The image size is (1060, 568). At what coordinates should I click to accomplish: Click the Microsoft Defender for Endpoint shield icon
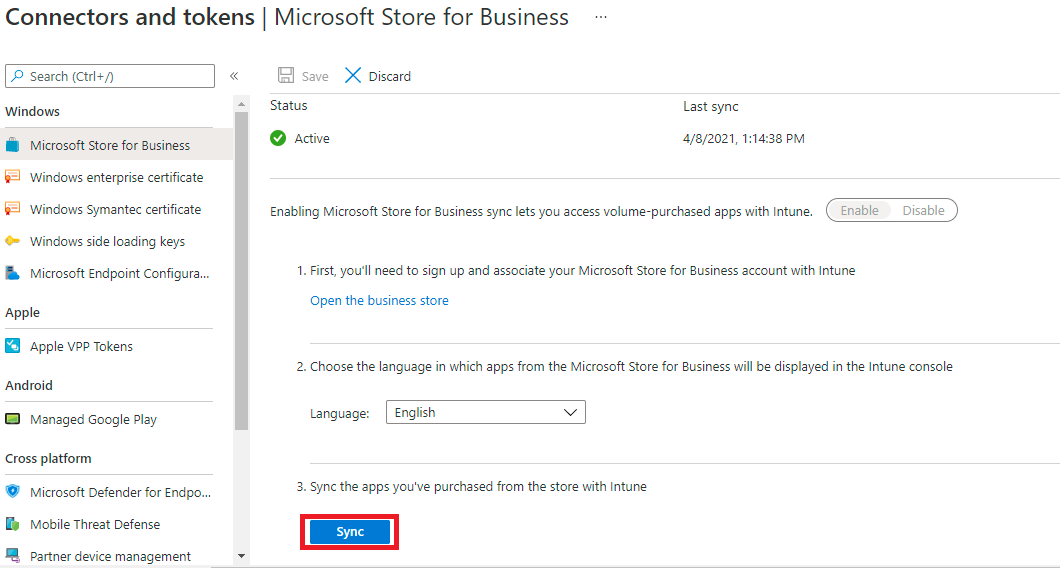pyautogui.click(x=12, y=492)
